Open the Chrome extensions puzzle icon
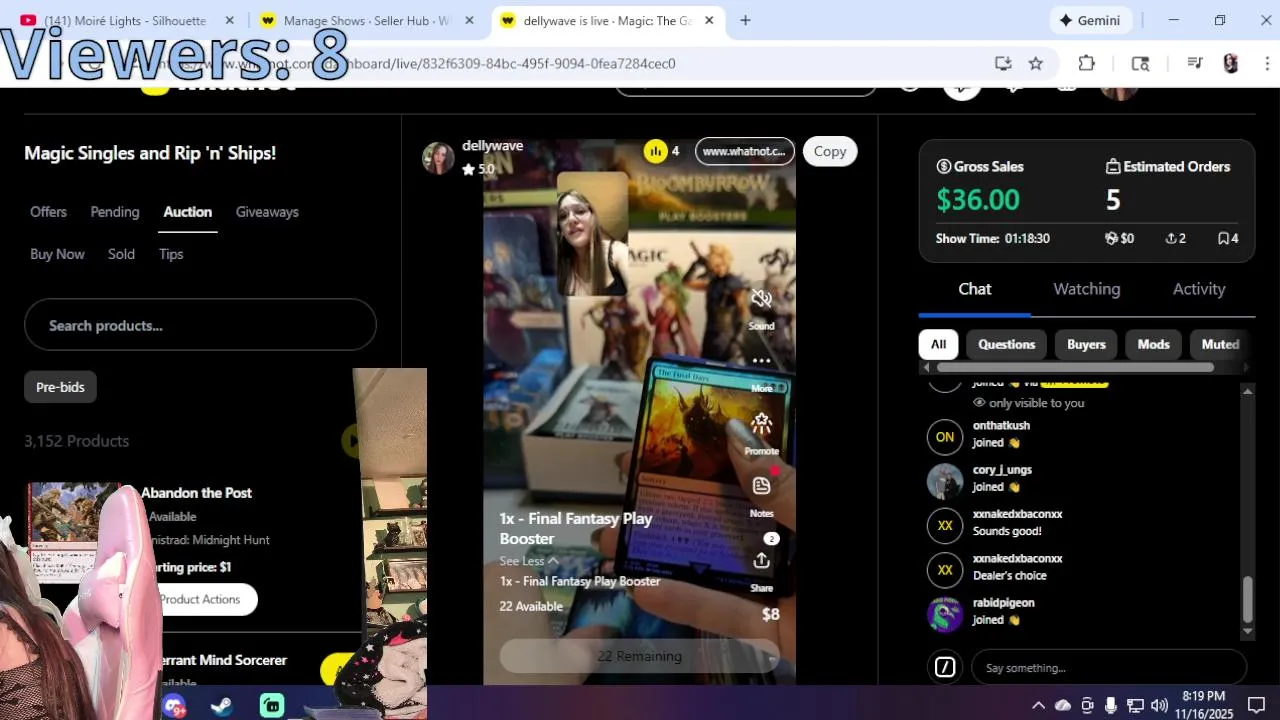The height and width of the screenshot is (720, 1280). point(1087,63)
